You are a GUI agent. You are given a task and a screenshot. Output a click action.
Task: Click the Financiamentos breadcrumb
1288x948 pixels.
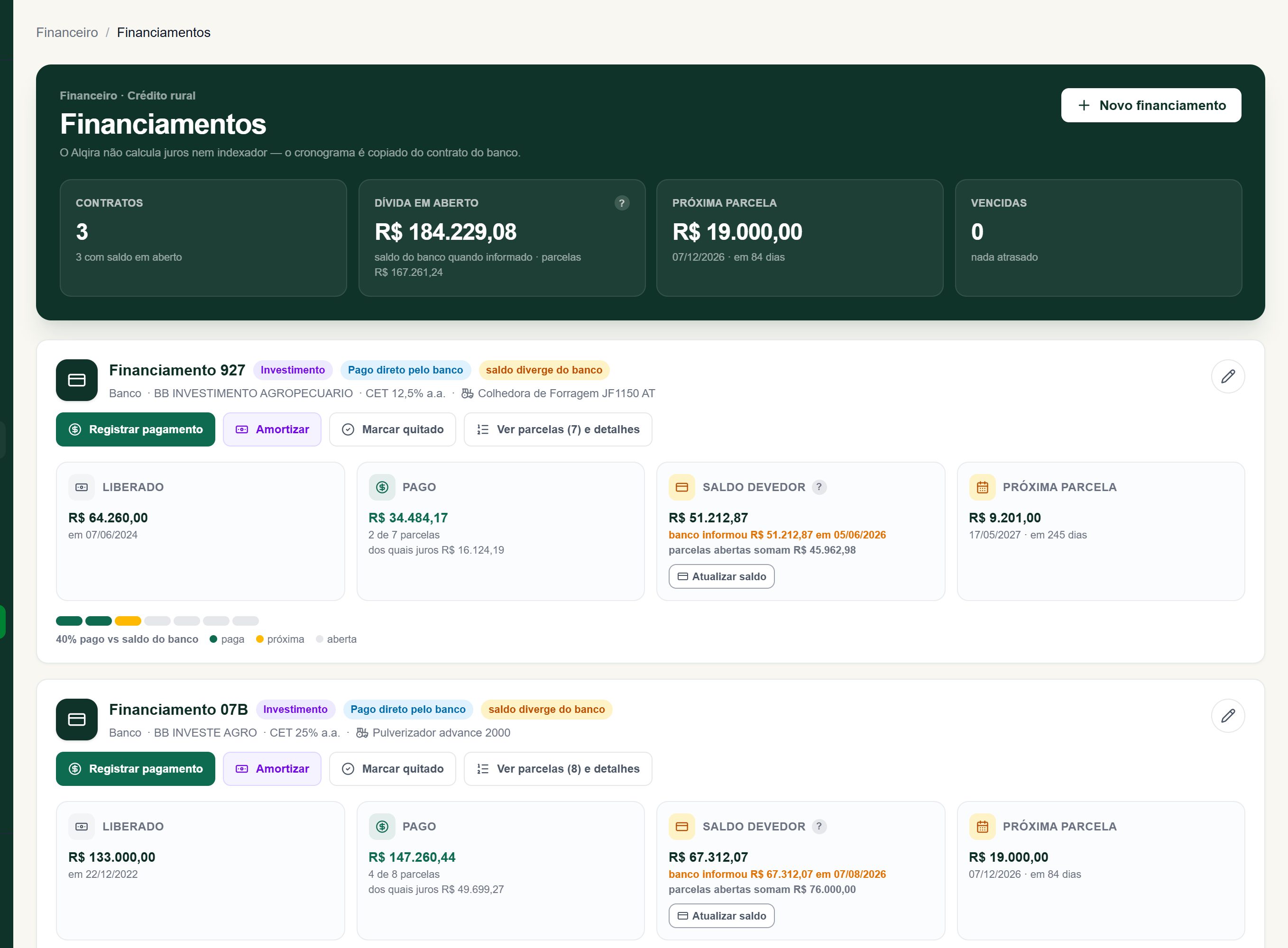[x=164, y=33]
